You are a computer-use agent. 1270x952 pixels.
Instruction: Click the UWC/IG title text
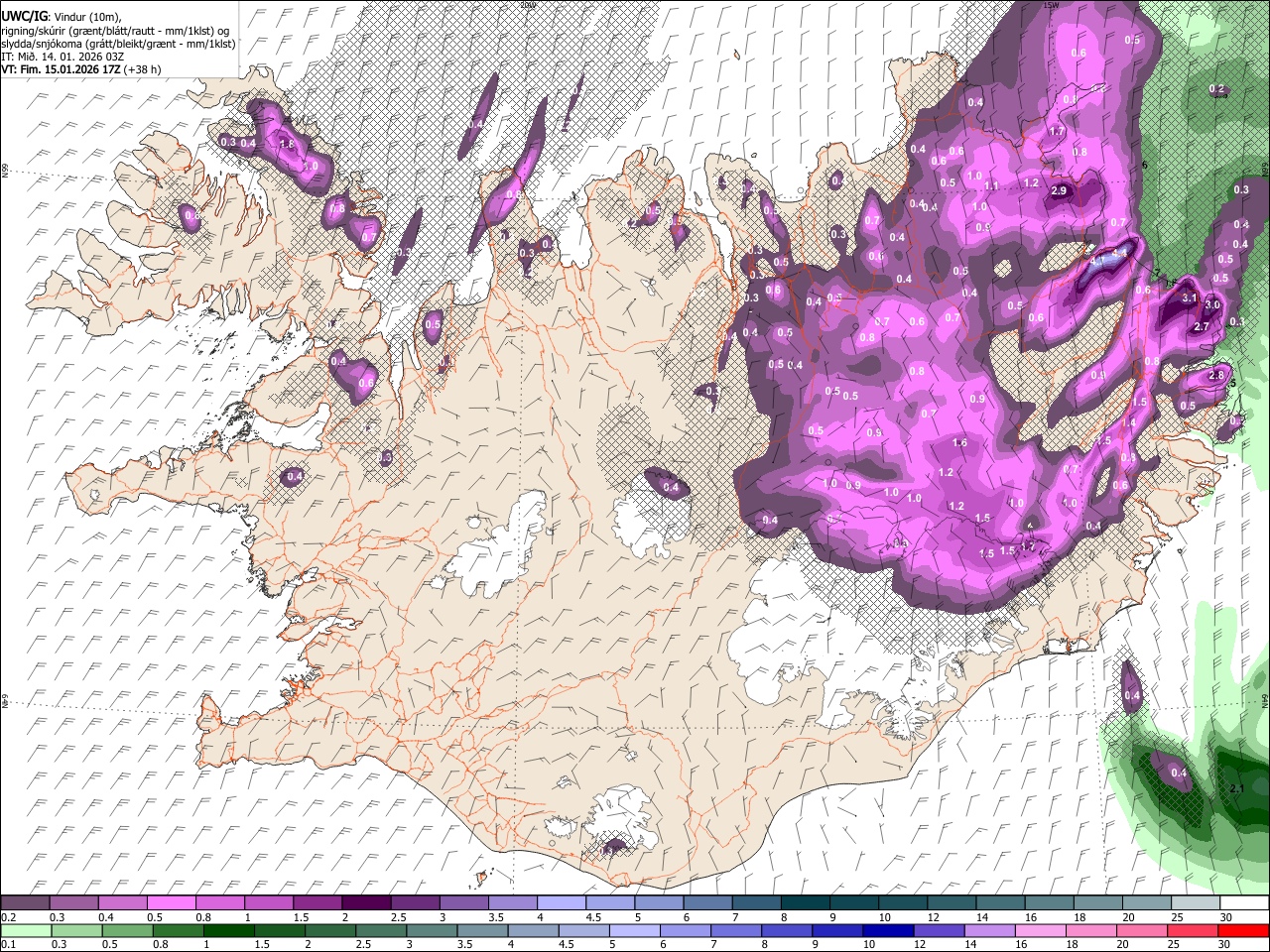[23, 16]
